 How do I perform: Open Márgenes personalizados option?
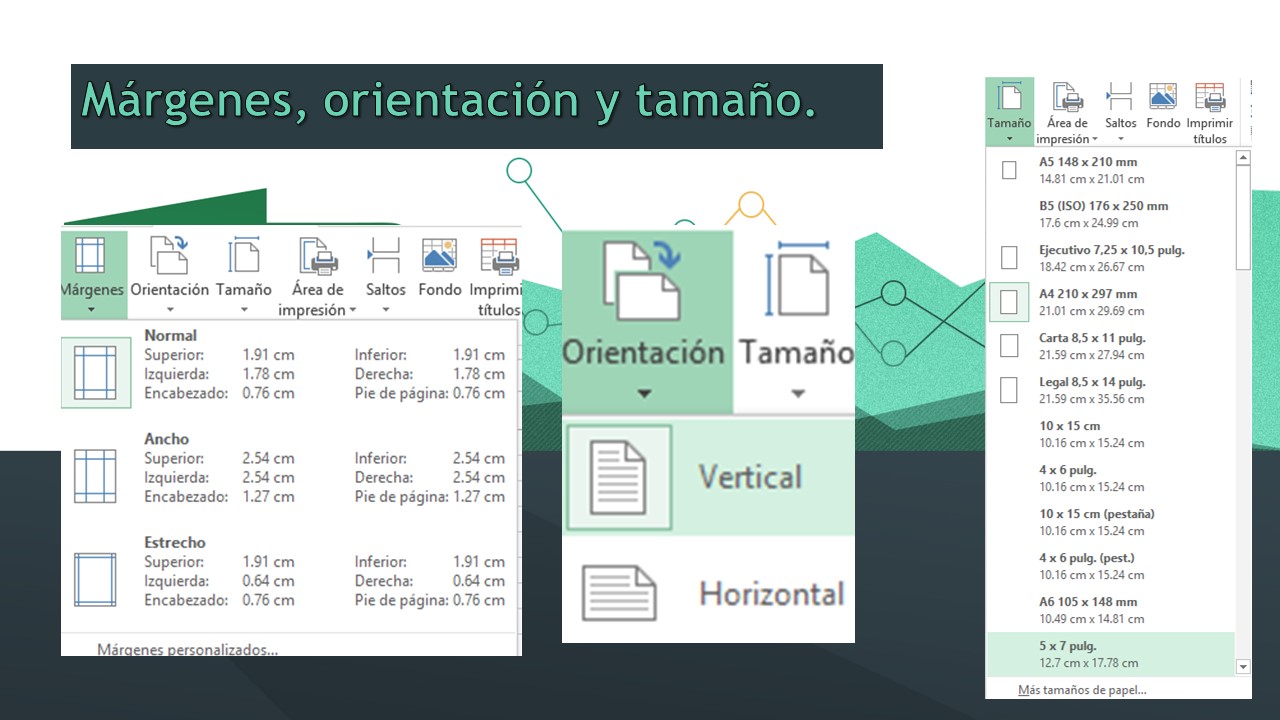tap(187, 649)
